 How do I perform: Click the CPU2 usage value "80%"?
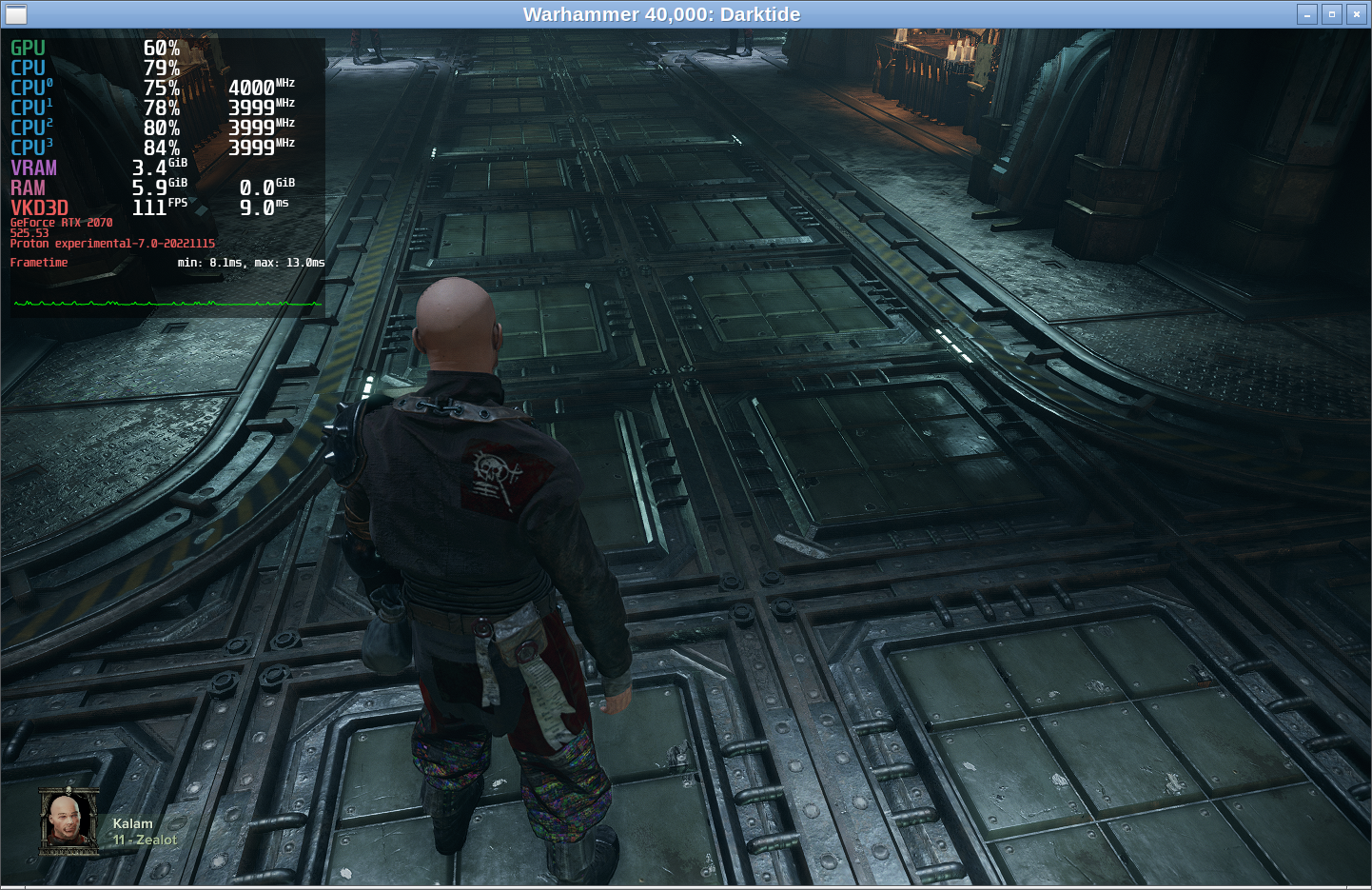pos(162,128)
